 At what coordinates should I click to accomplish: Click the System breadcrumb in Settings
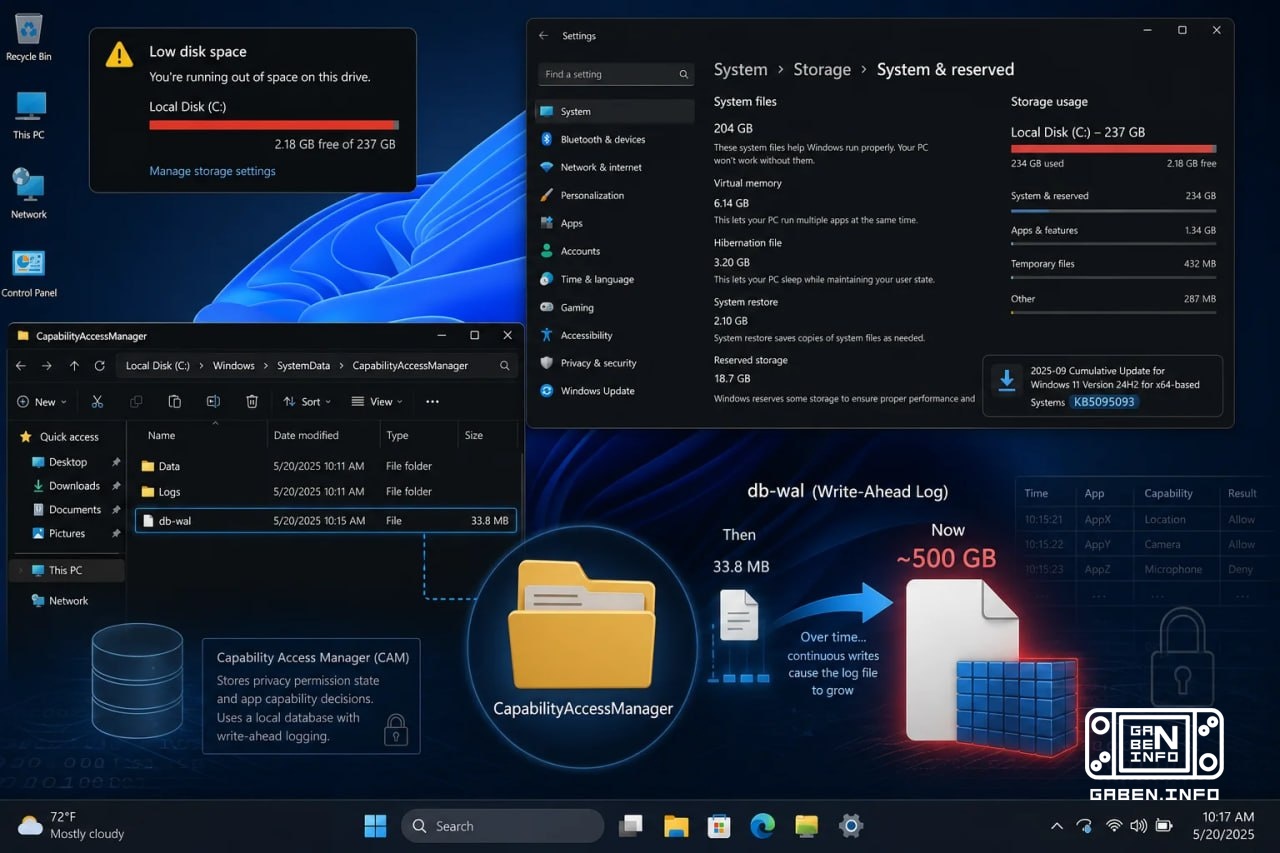[x=740, y=69]
